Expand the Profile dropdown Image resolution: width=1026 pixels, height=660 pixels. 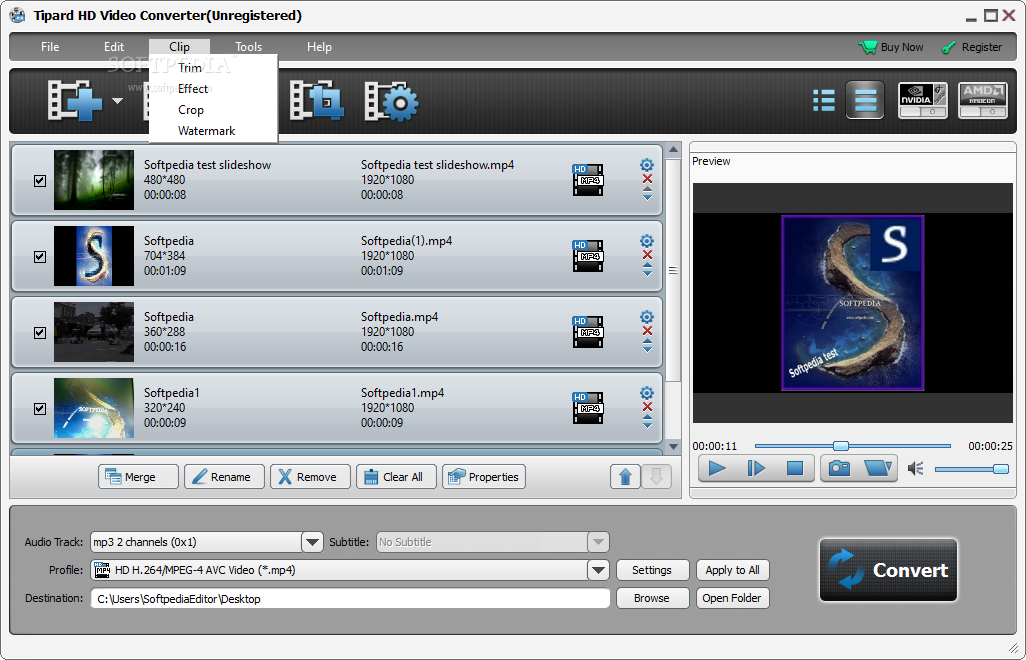point(598,570)
